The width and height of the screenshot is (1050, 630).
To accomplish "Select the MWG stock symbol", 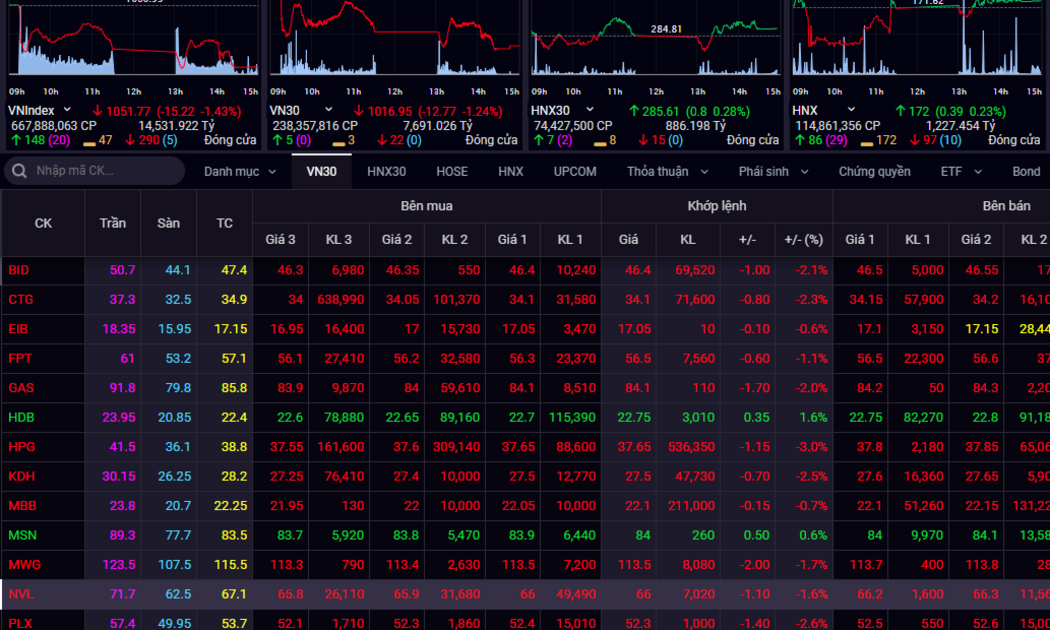I will click(24, 565).
